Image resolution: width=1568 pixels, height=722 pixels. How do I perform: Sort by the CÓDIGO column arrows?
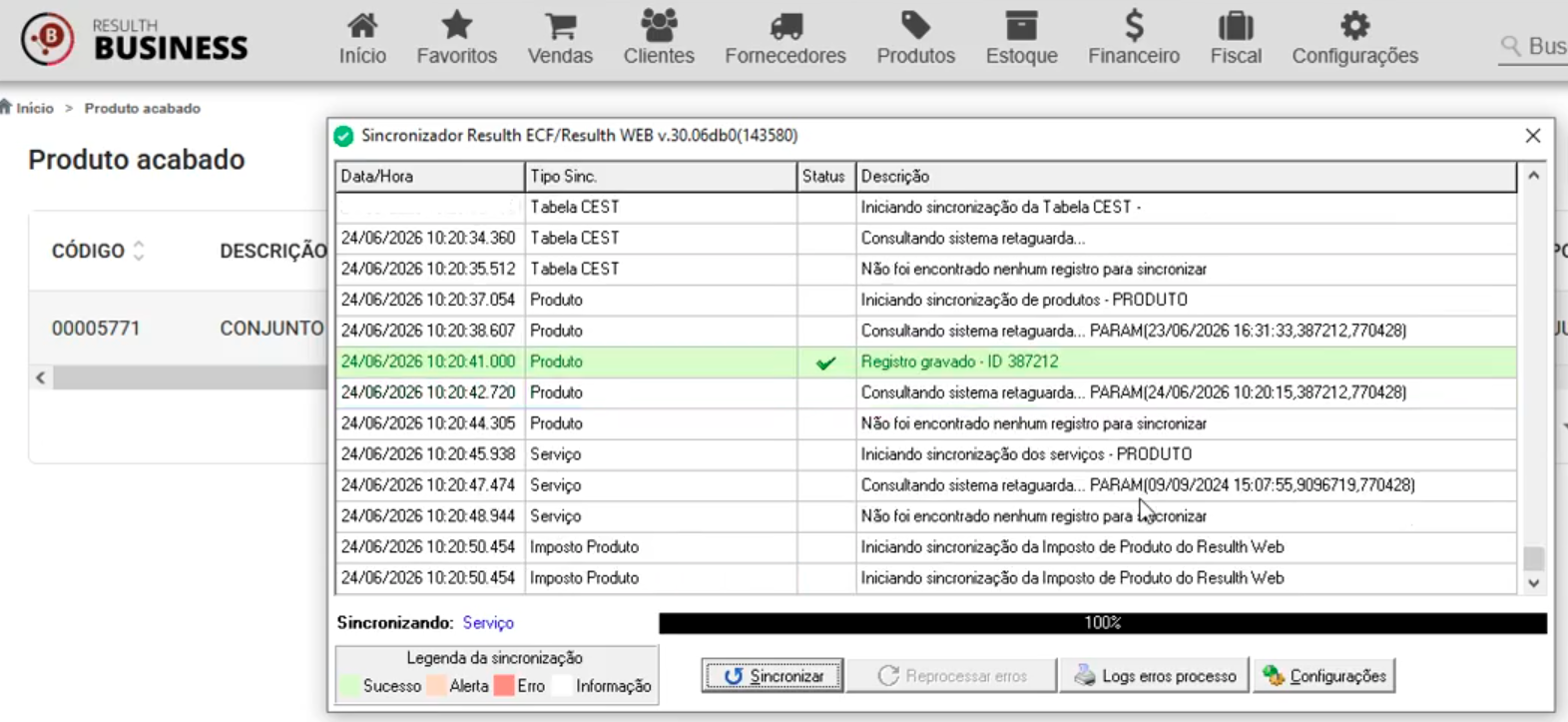click(x=139, y=251)
